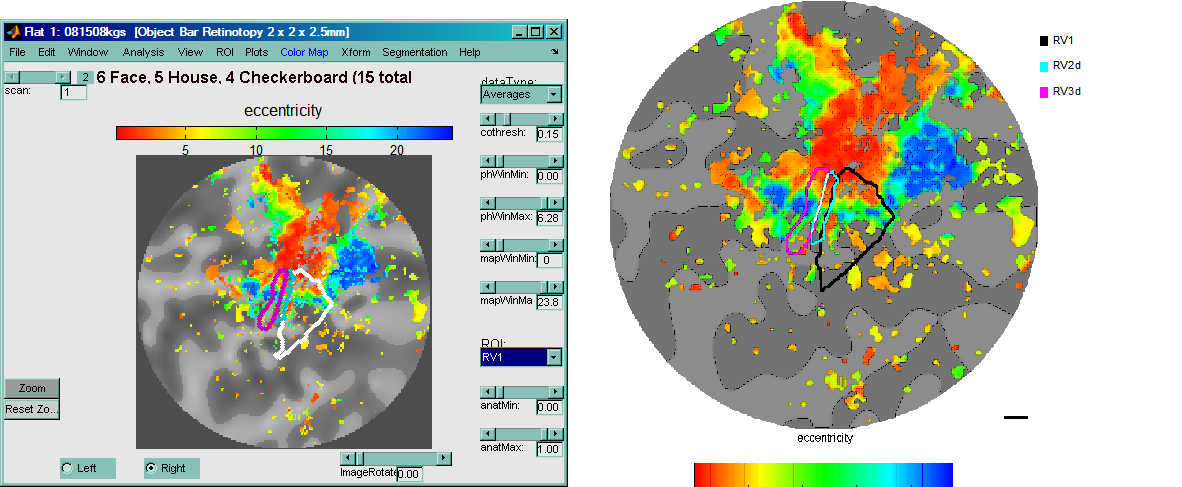Click the MATLAB icon in the title bar
1182x487 pixels.
point(14,32)
